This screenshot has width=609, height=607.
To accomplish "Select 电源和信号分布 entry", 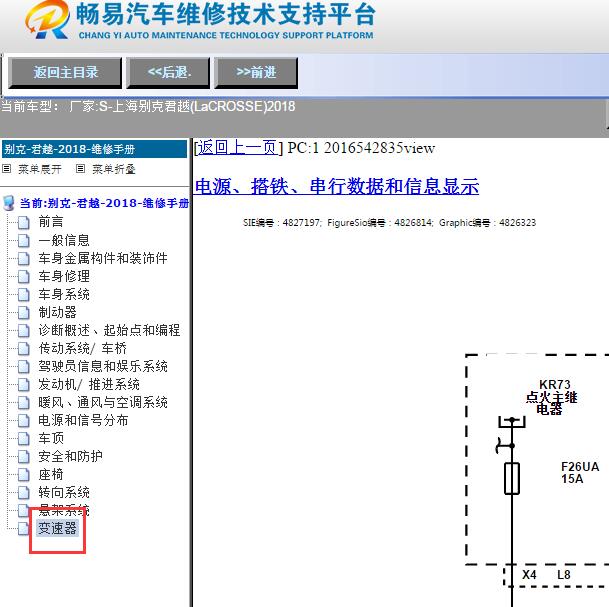I will point(83,421).
